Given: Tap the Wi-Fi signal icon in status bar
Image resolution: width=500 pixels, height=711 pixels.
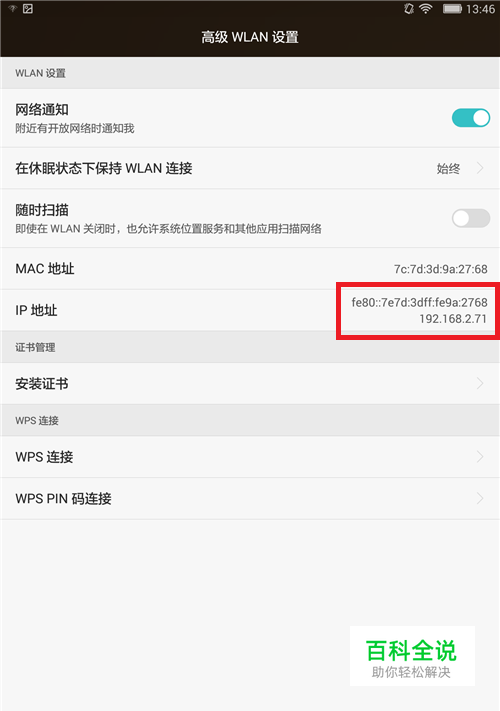Looking at the screenshot, I should [x=426, y=9].
